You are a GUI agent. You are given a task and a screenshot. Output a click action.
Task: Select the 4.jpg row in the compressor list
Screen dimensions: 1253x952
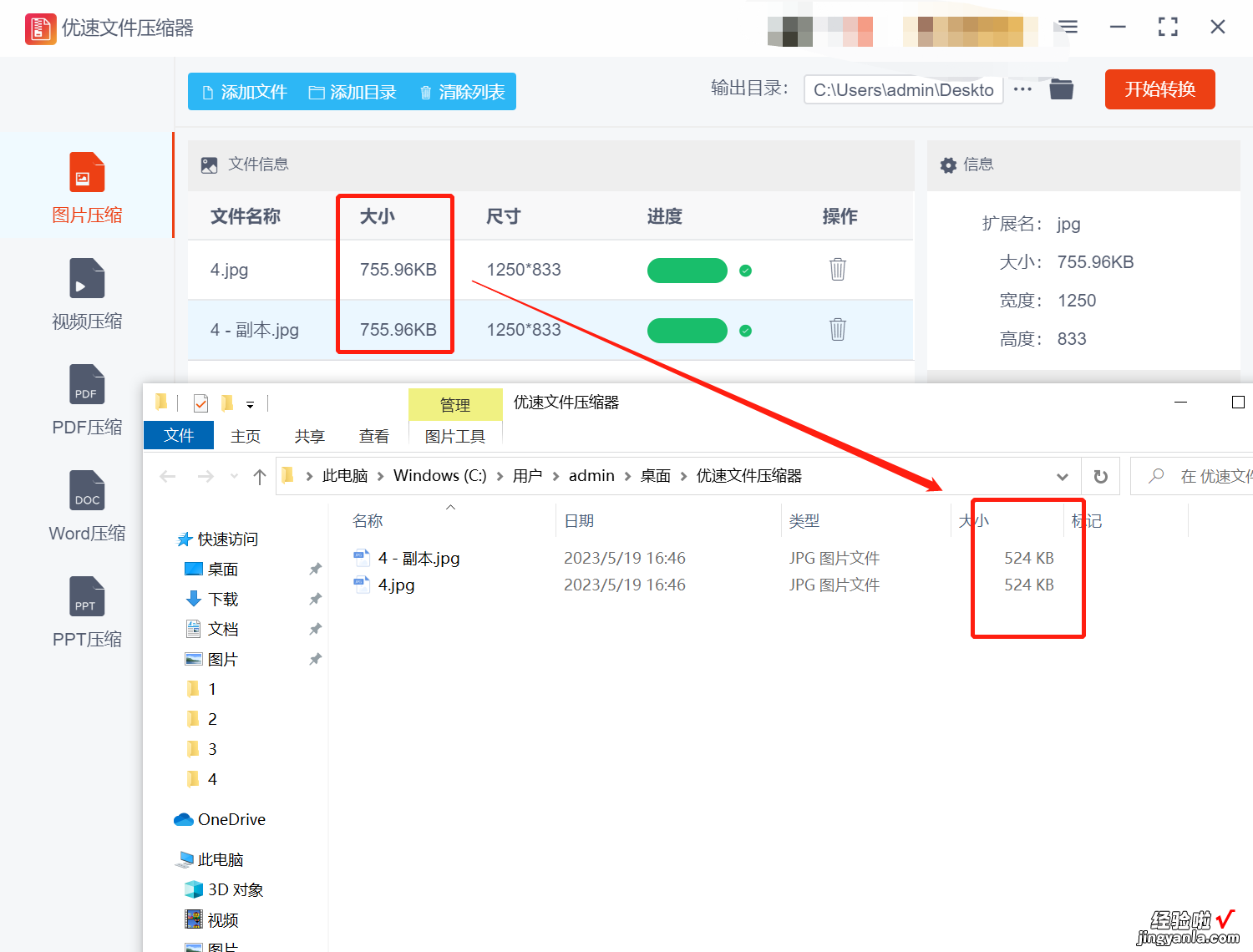(550, 270)
